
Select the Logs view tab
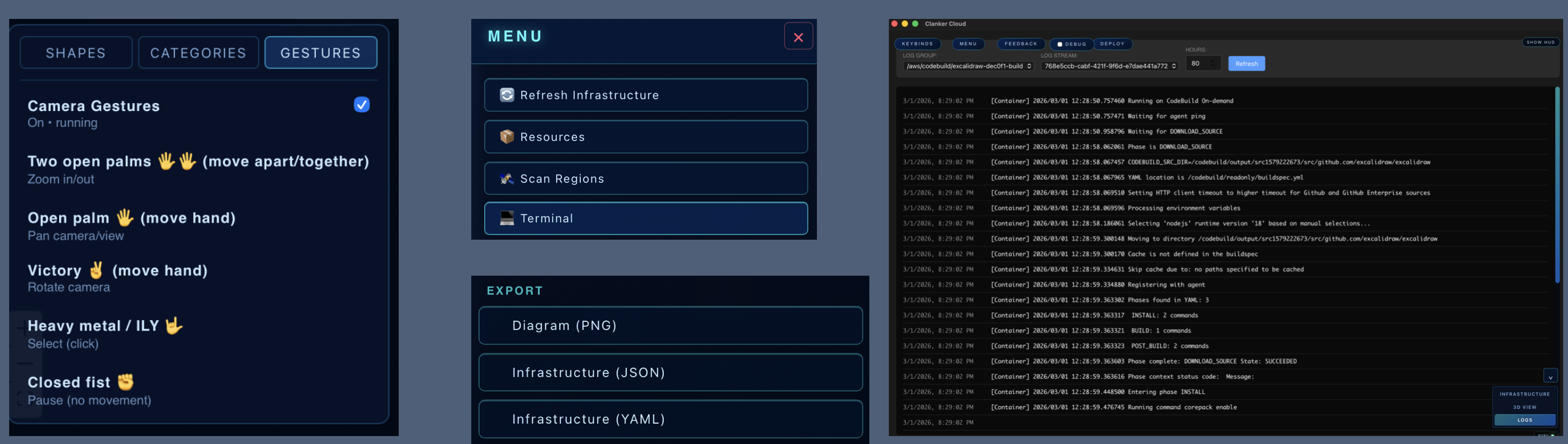[1524, 420]
